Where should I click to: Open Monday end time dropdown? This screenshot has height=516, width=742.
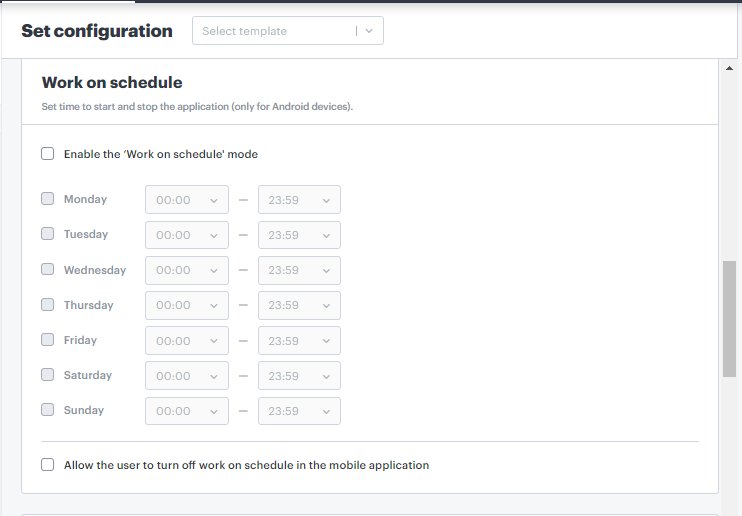click(x=299, y=200)
